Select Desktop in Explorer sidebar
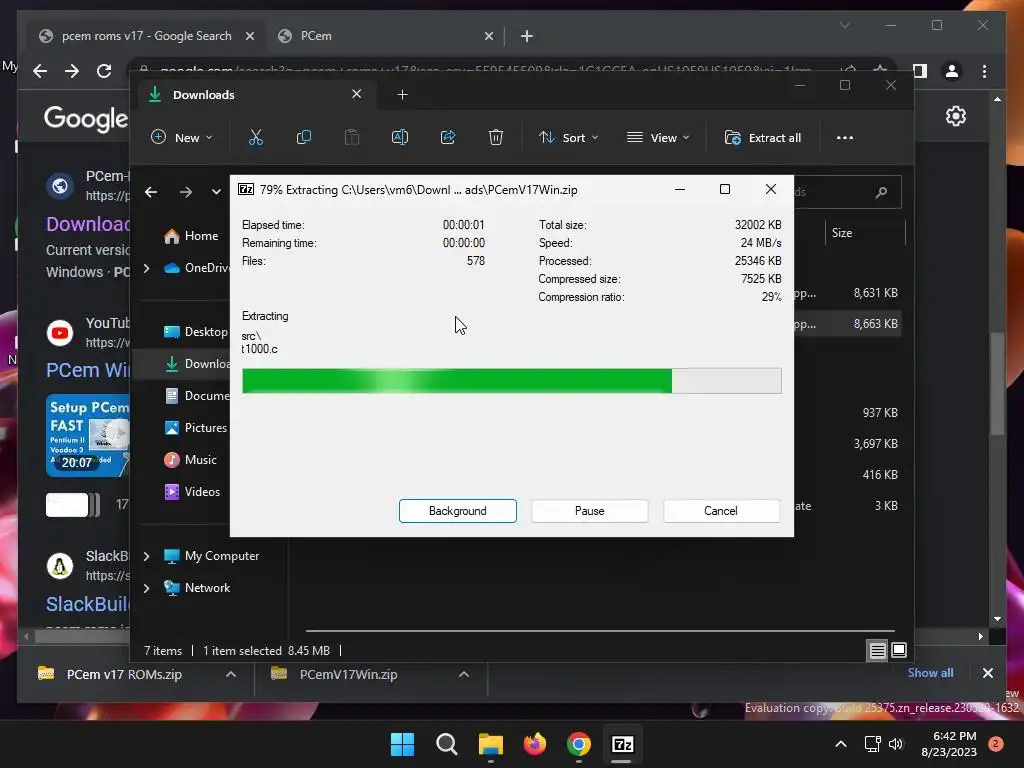The height and width of the screenshot is (768, 1024). click(x=195, y=332)
